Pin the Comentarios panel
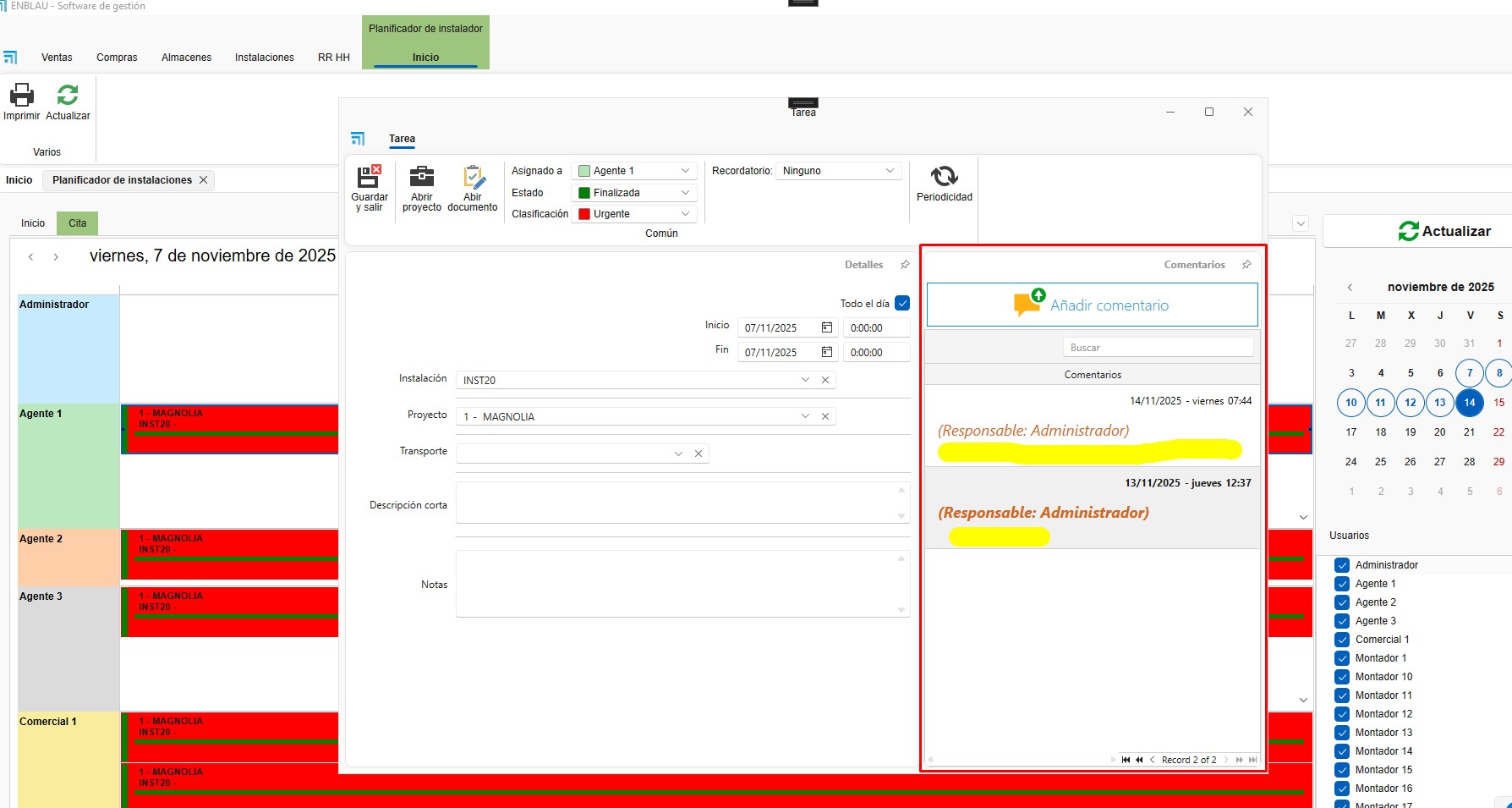This screenshot has width=1512, height=808. click(1246, 265)
